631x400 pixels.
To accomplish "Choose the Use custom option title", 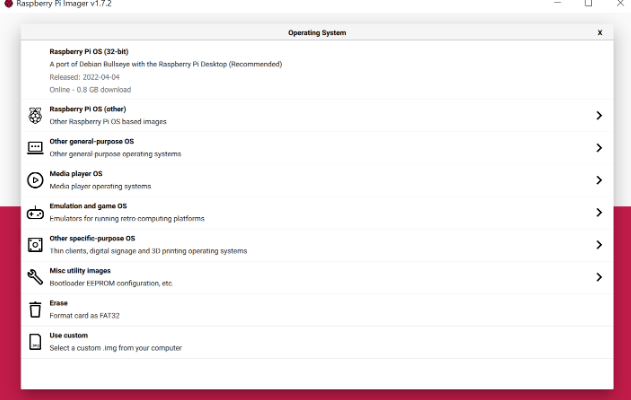I will [68, 335].
